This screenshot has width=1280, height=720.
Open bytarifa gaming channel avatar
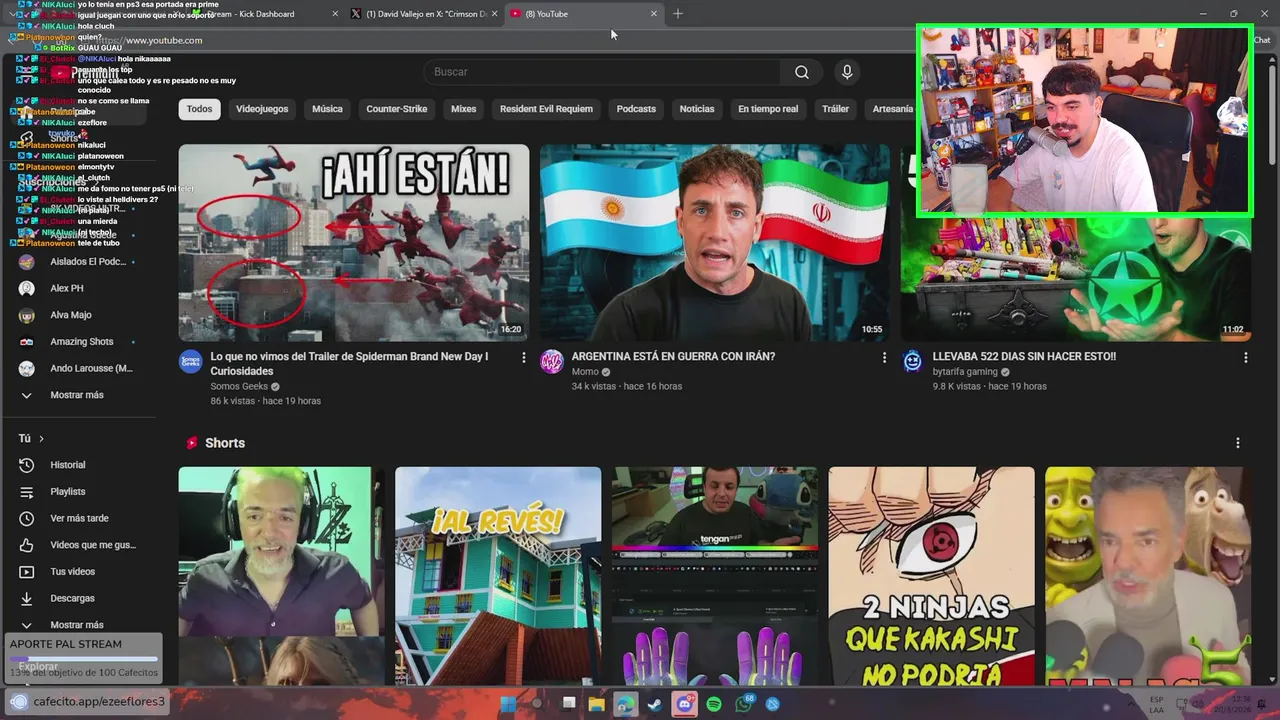pyautogui.click(x=912, y=362)
